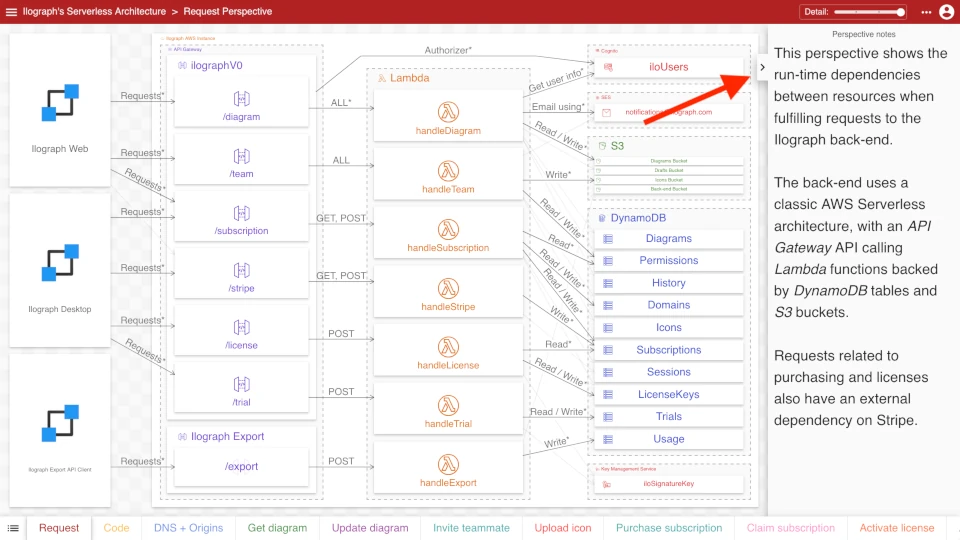Open the Purchase subscription tab
The image size is (960, 540).
pyautogui.click(x=669, y=528)
